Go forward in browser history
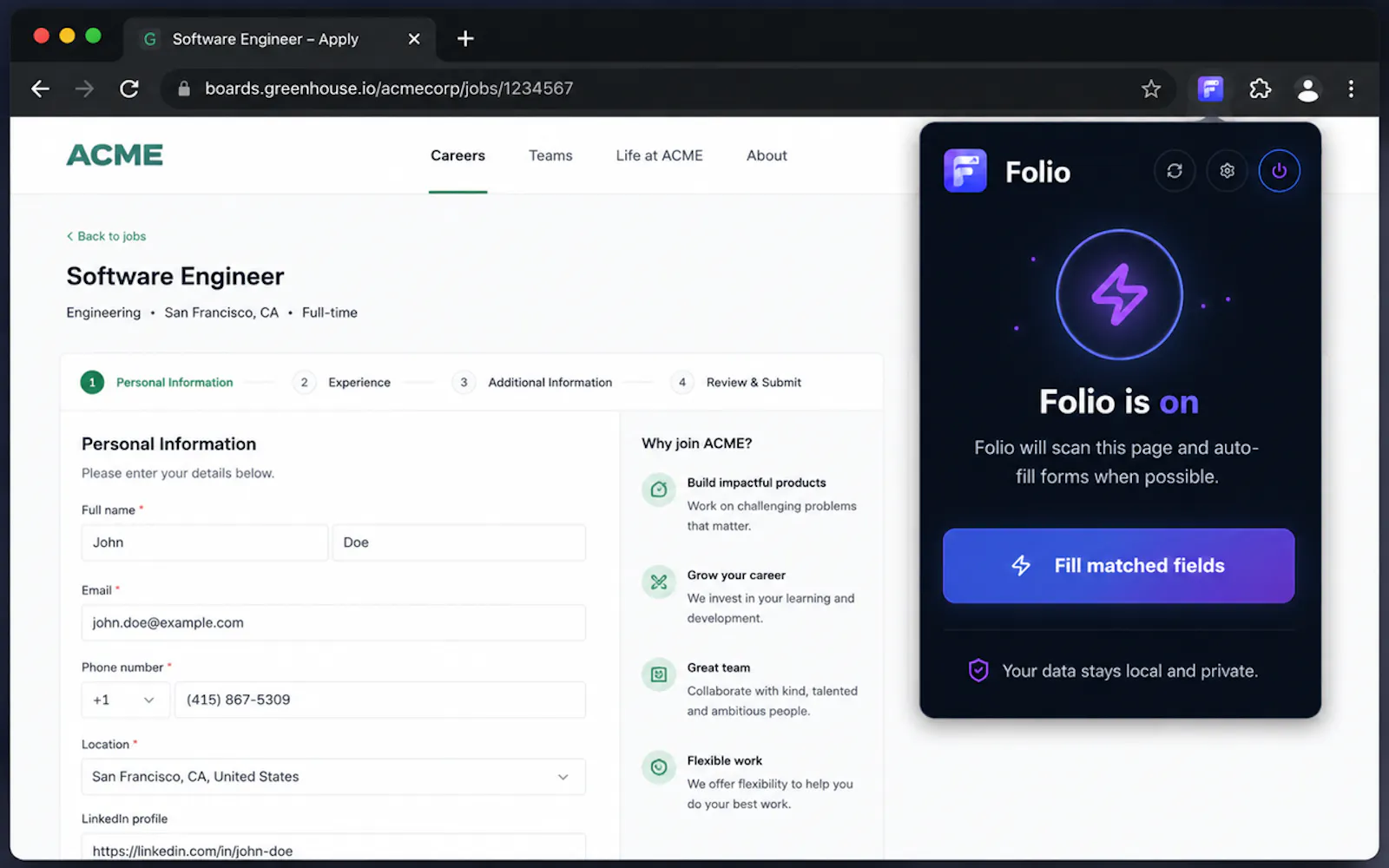 [84, 89]
